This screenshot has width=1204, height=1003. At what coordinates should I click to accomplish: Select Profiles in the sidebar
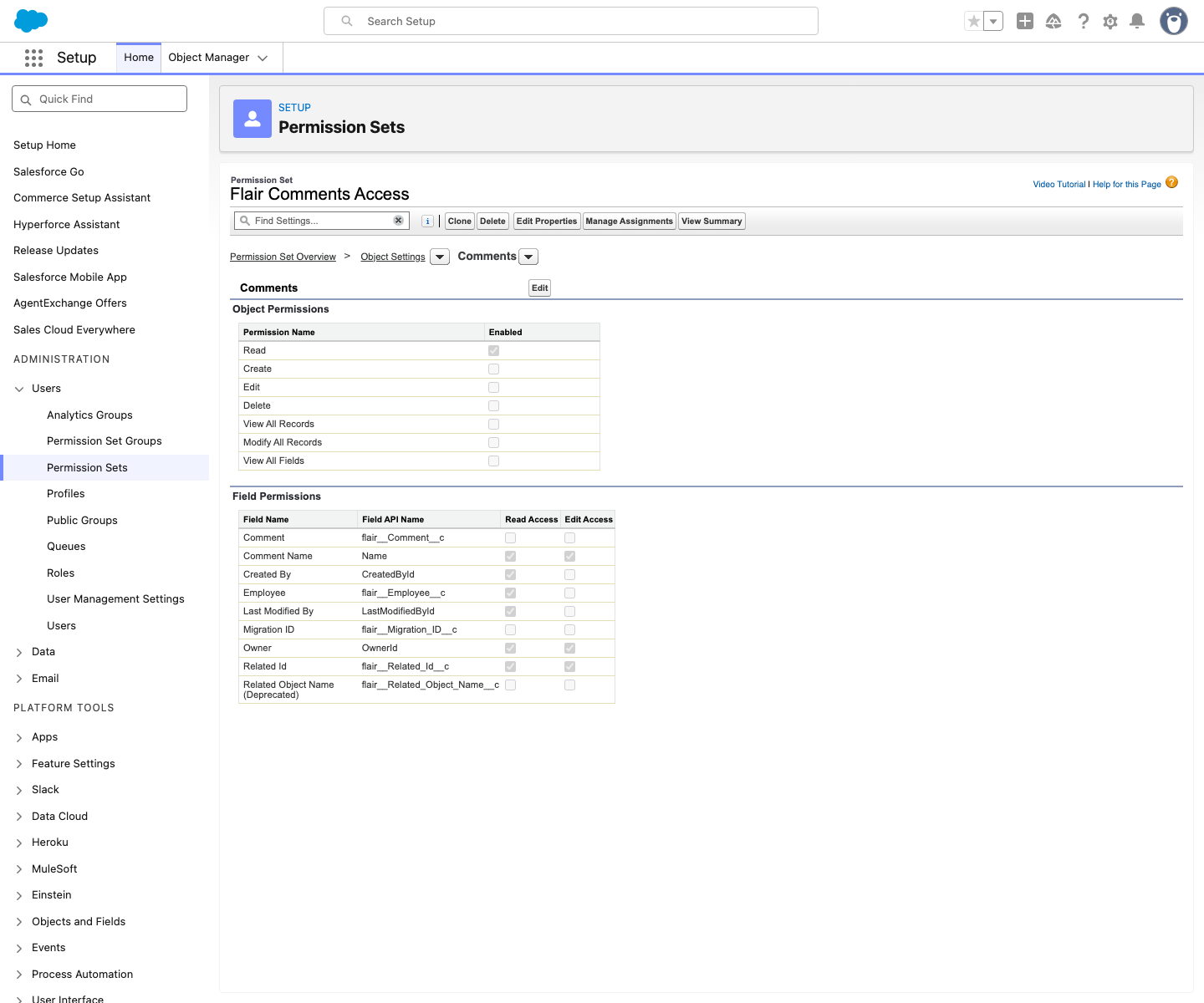click(66, 494)
